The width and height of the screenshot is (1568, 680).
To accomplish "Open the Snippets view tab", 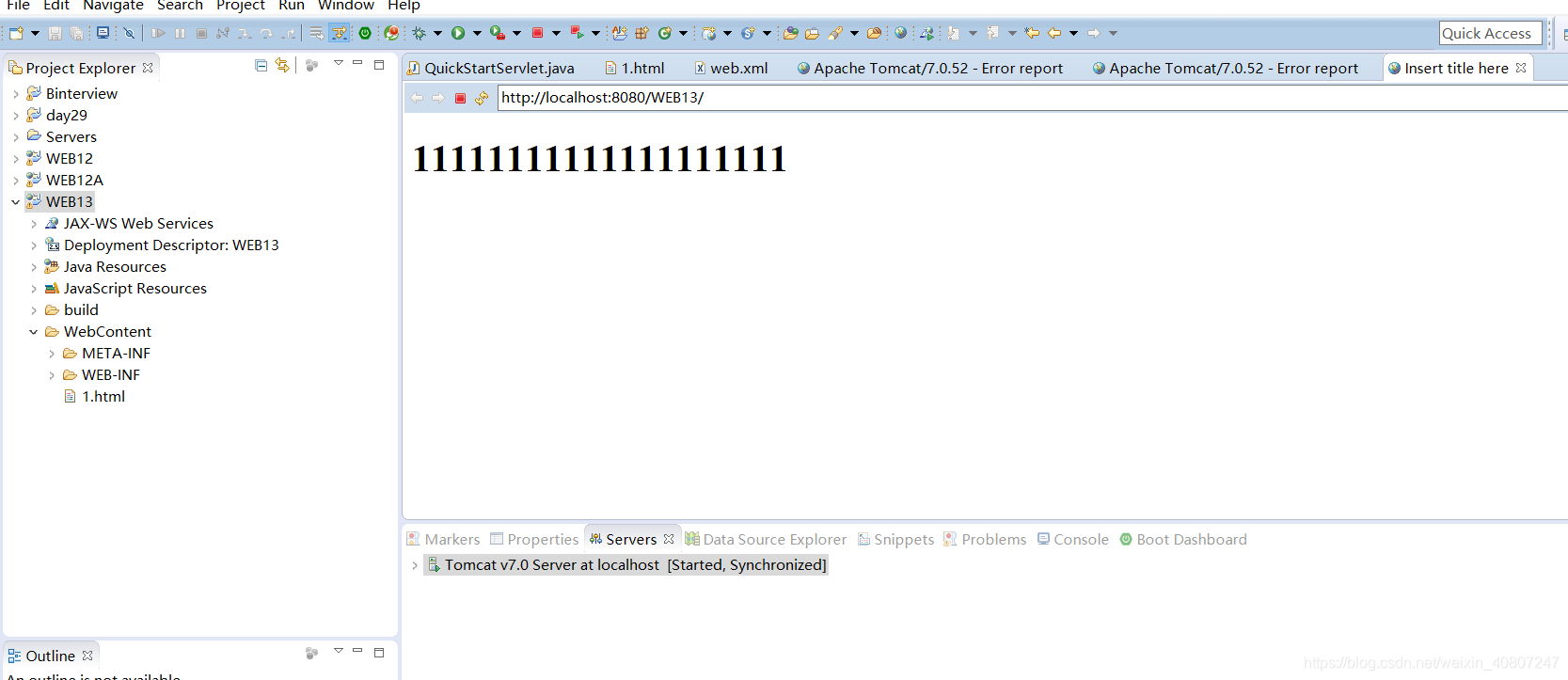I will [x=895, y=539].
